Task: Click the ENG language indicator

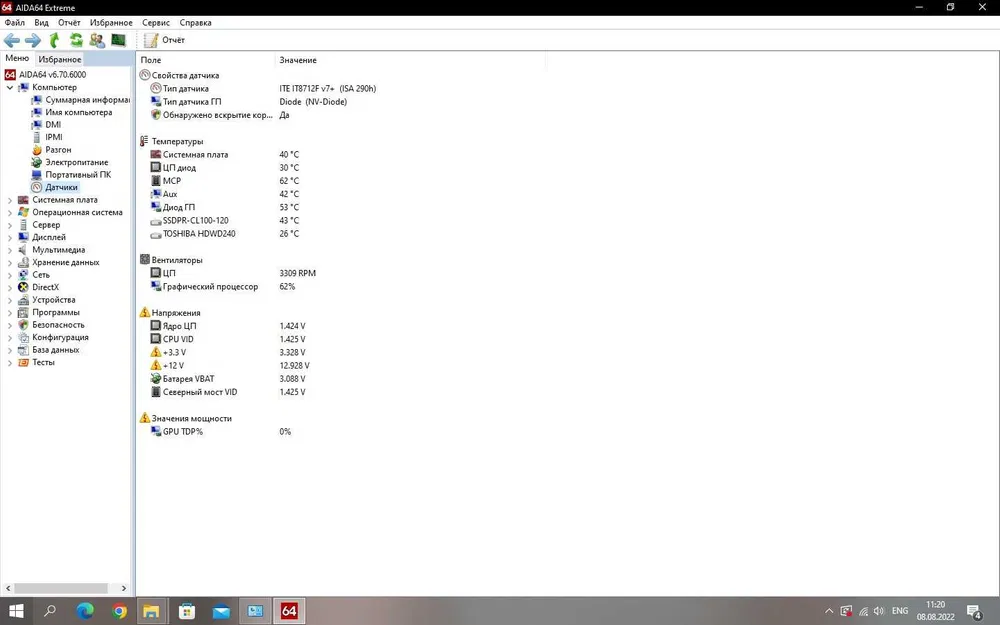Action: [900, 611]
